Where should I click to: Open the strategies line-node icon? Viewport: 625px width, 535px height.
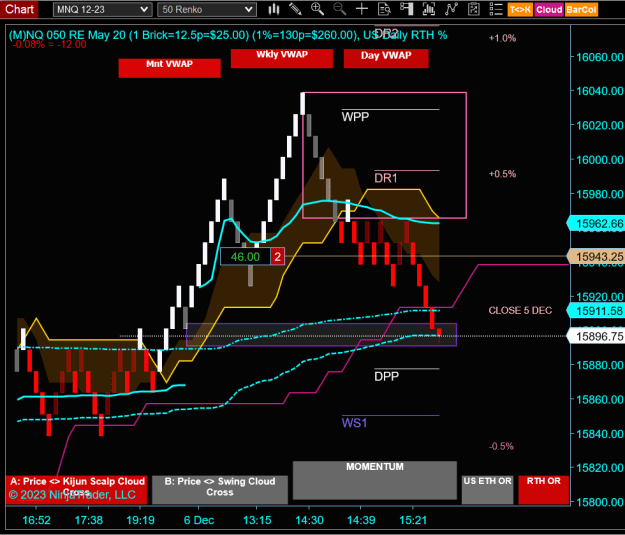(451, 9)
